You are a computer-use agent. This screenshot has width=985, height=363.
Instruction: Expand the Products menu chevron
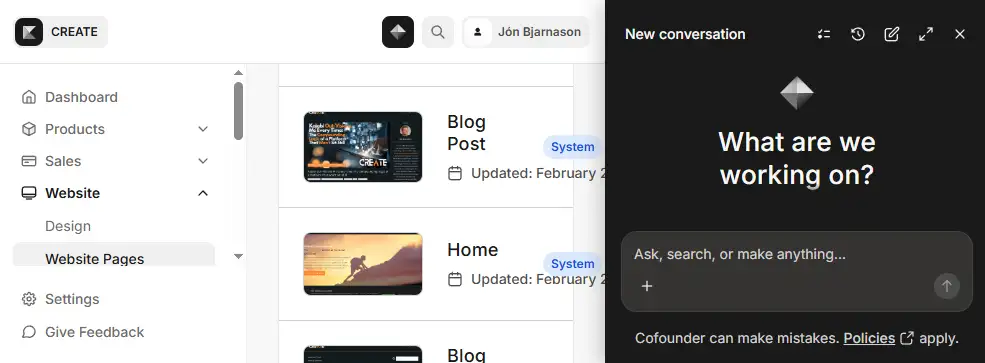coord(203,129)
